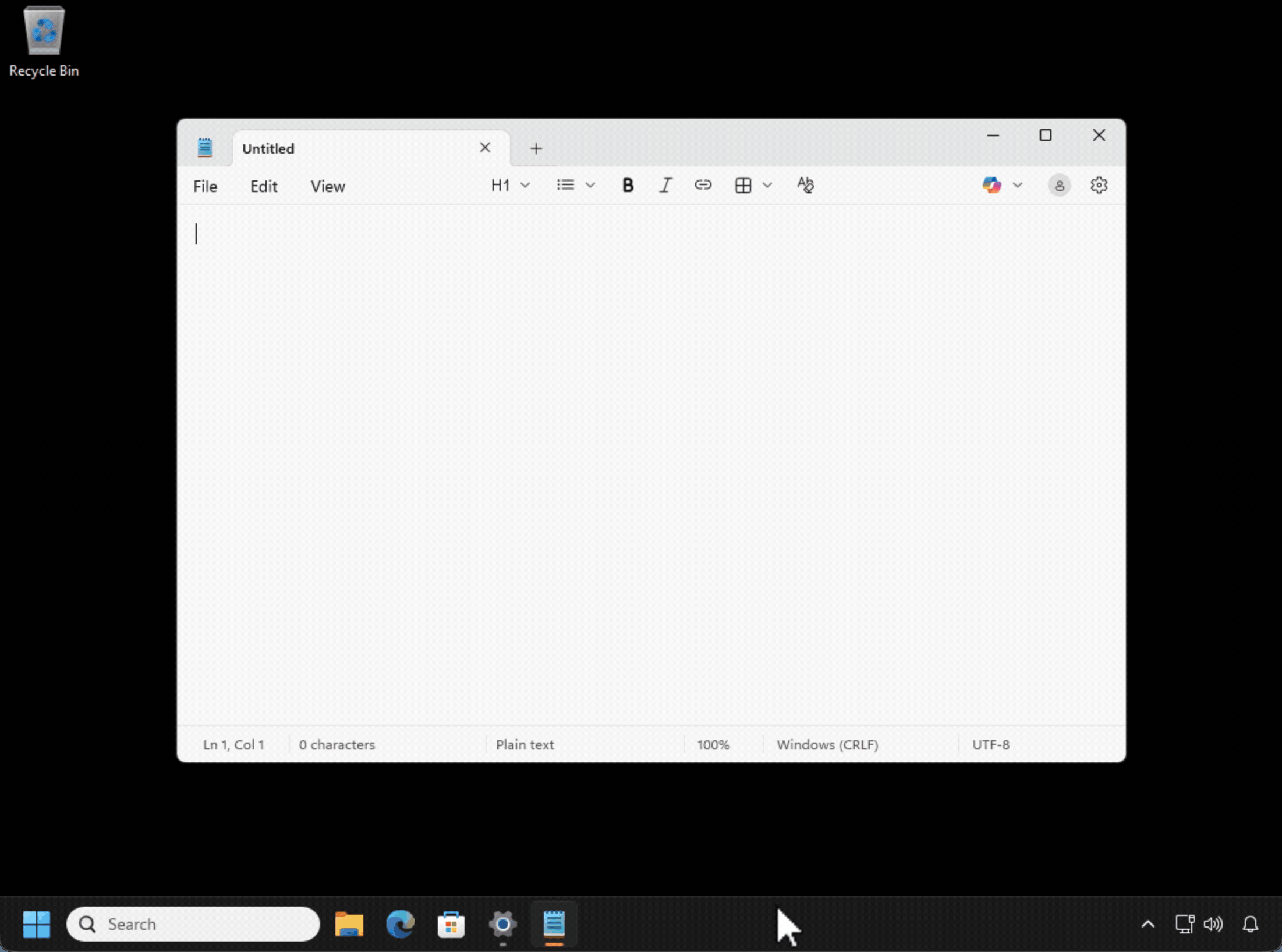The image size is (1282, 952).
Task: Click the taskbar Search box
Action: 192,924
